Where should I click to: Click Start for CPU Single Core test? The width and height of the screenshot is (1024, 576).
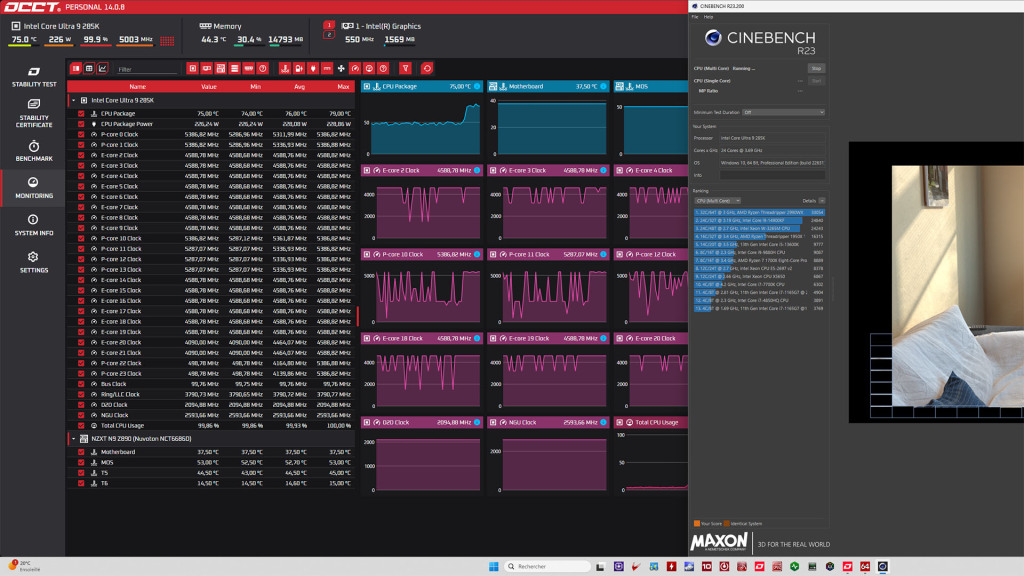pos(816,80)
